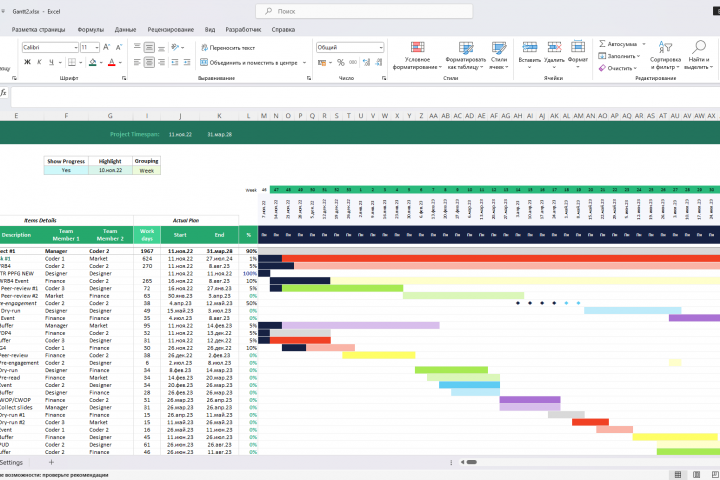Open Стили ячеек gallery
Viewport: 720px width, 480px height.
pyautogui.click(x=499, y=56)
